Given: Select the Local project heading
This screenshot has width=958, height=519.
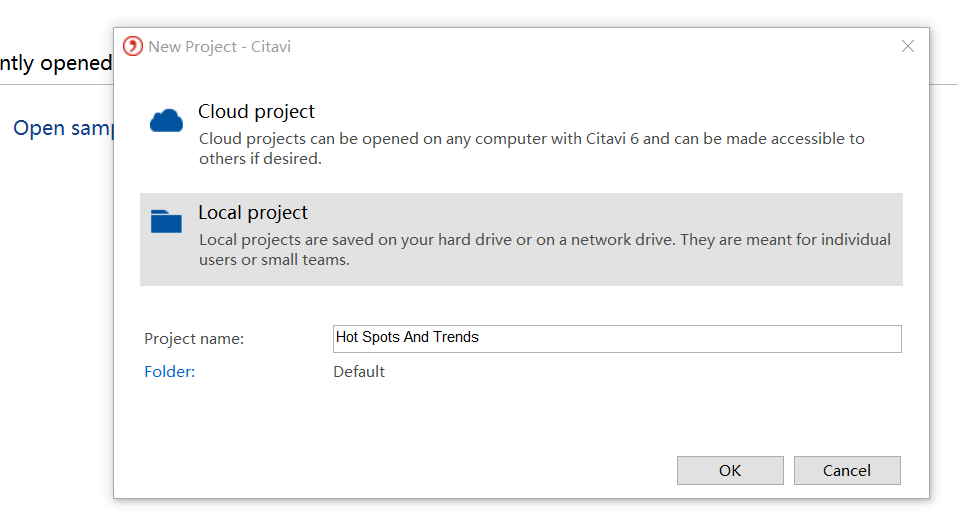Looking at the screenshot, I should click(253, 212).
